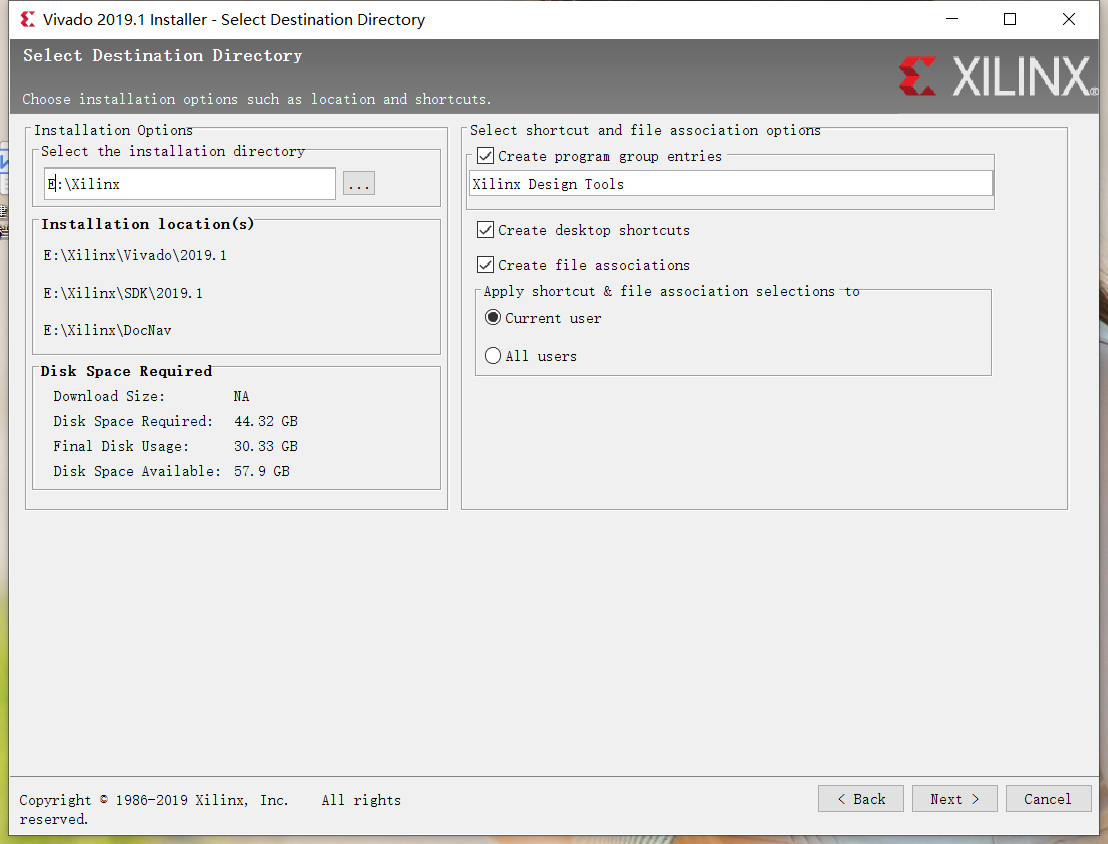Click the Xilinx Design Tools group name field
The image size is (1108, 844).
[x=731, y=184]
